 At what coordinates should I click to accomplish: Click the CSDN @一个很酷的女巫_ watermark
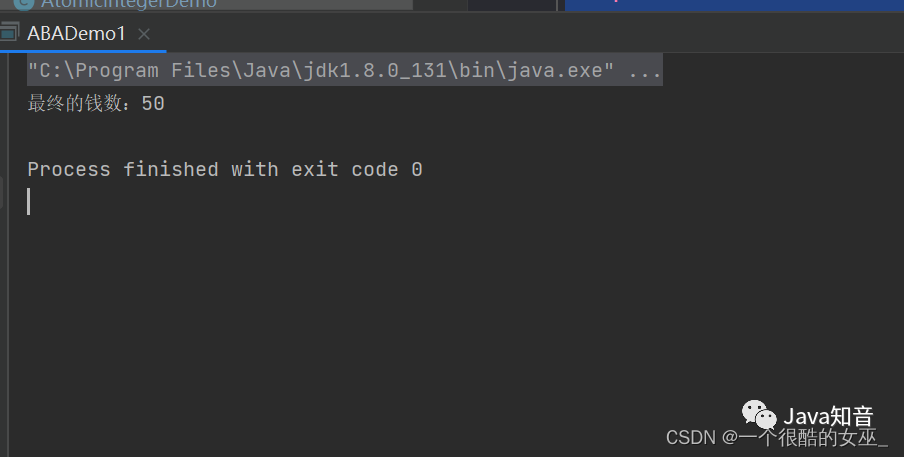(x=777, y=437)
